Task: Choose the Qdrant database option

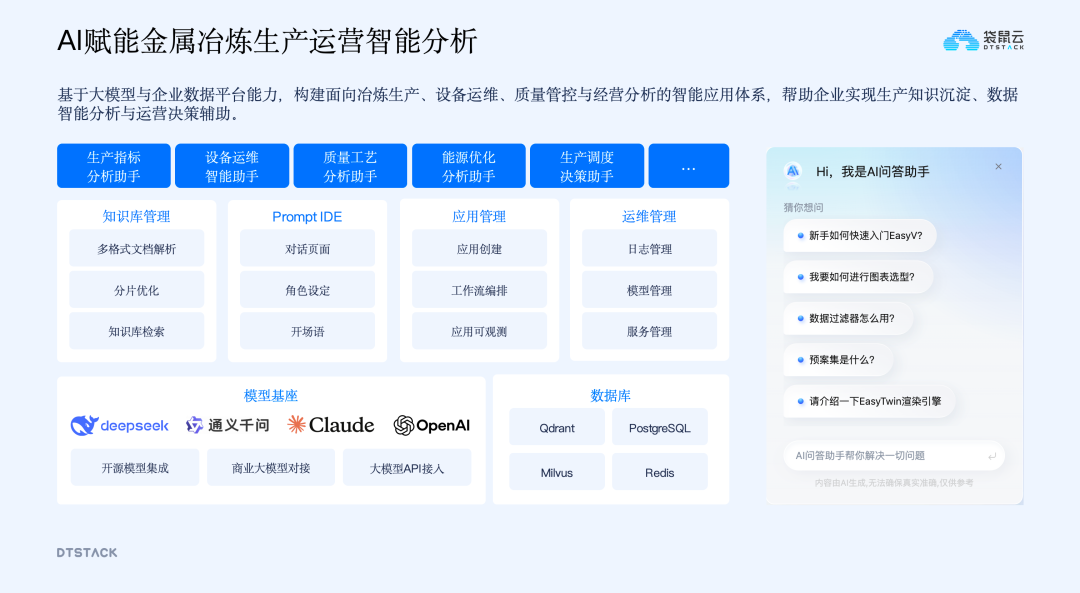Action: click(557, 427)
